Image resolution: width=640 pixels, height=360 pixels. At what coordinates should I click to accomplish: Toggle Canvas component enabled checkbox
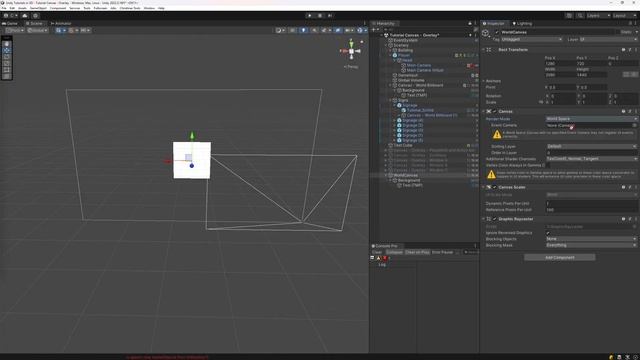tap(495, 111)
